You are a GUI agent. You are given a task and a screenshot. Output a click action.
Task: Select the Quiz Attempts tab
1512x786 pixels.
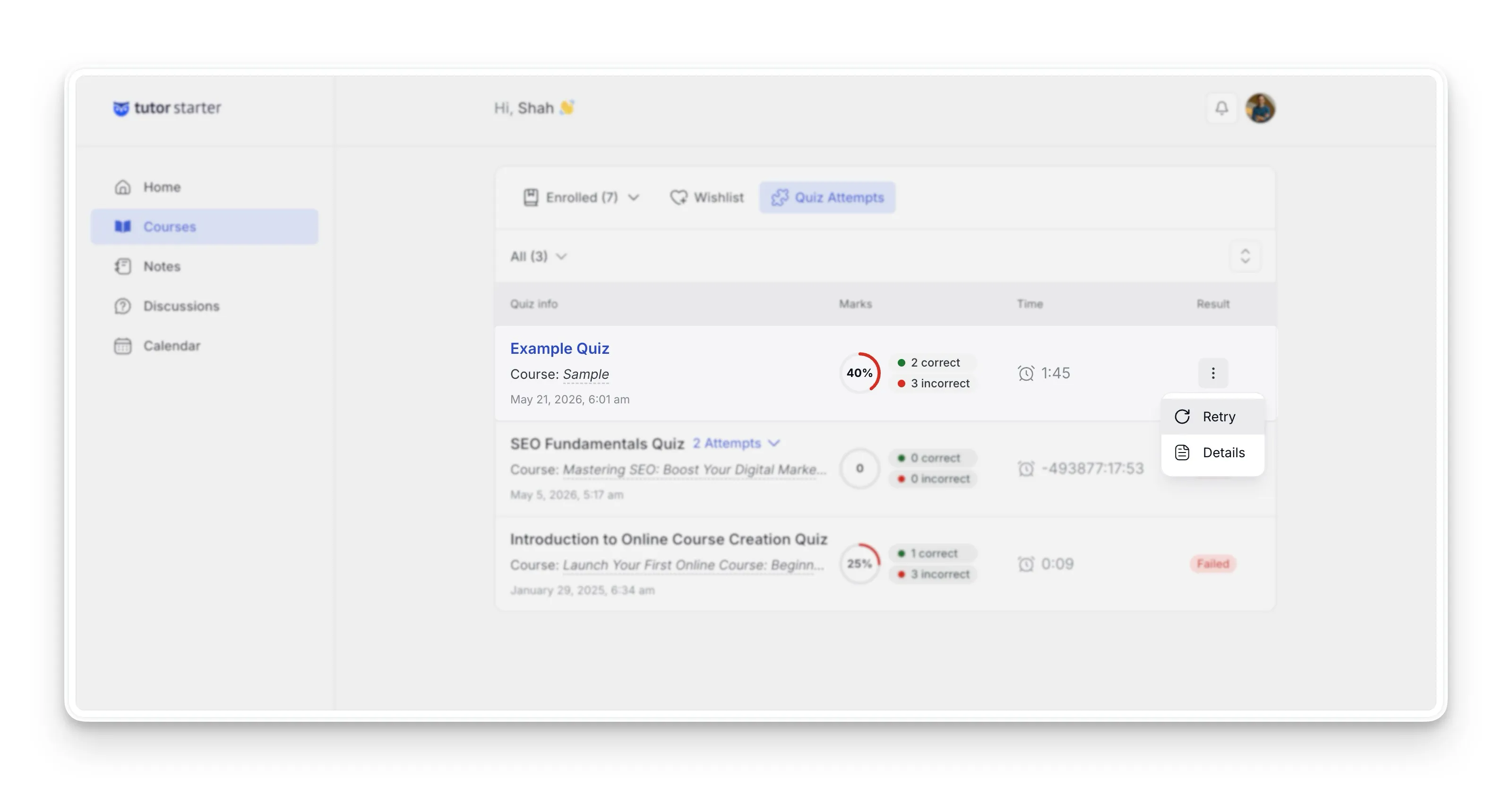click(x=827, y=197)
